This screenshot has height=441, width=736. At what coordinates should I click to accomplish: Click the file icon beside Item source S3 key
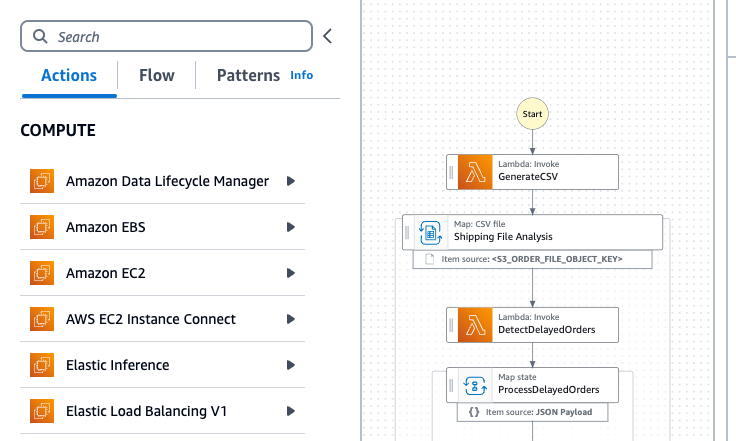(x=429, y=259)
